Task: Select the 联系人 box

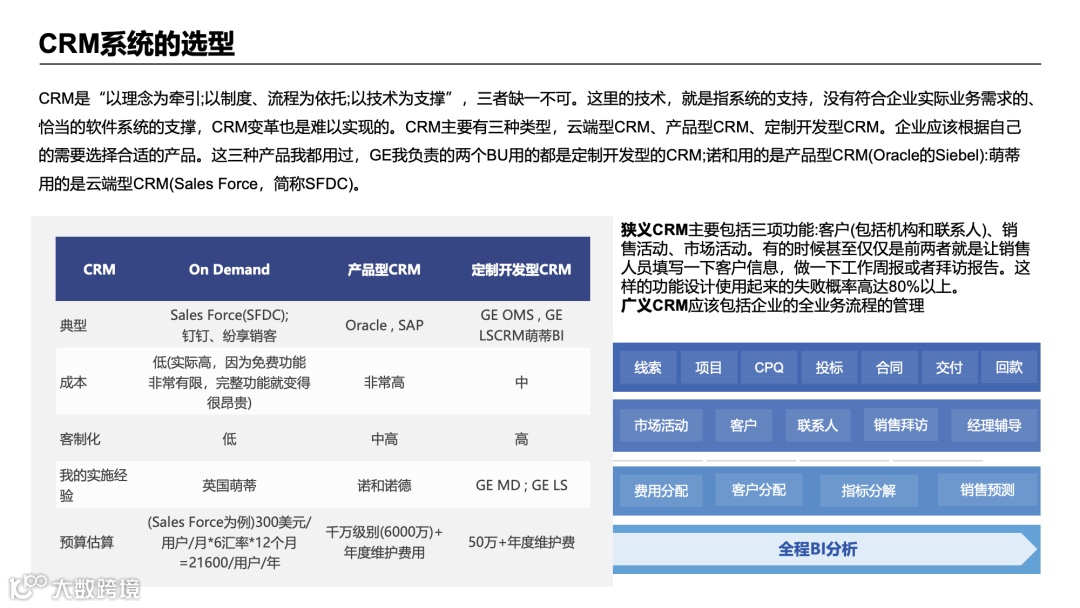Action: tap(818, 425)
